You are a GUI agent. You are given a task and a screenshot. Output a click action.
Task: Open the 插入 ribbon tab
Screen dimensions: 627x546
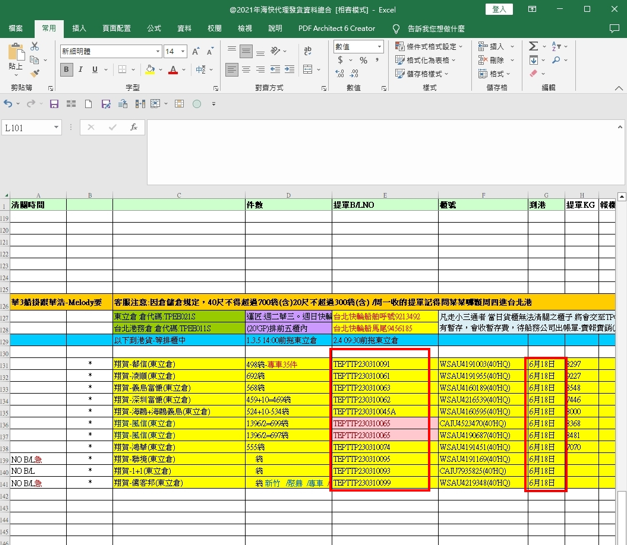(79, 29)
